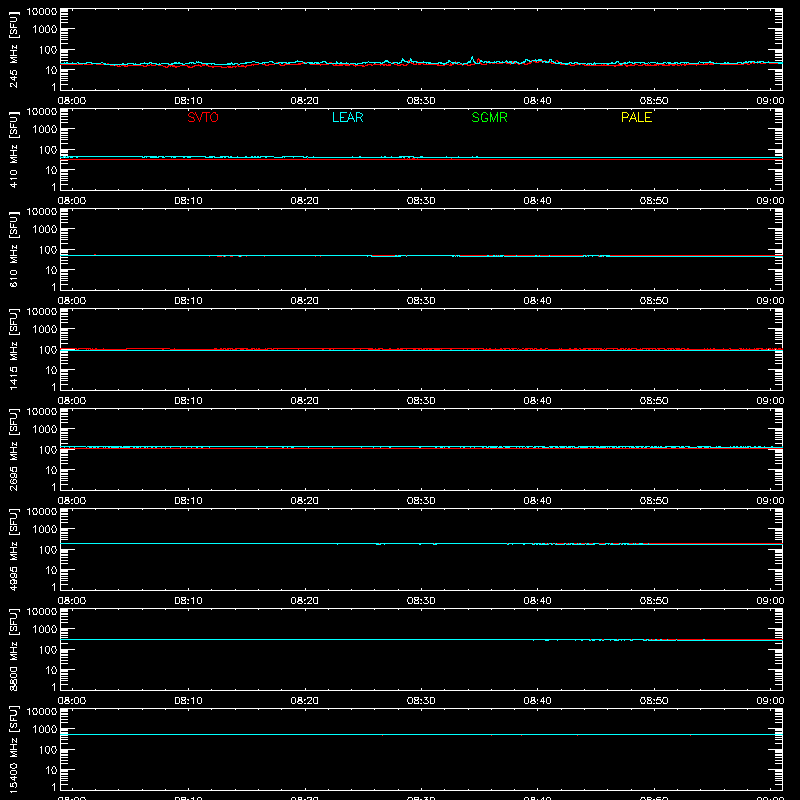Click the 09:00 time label of 245 MHz panel

[770, 101]
